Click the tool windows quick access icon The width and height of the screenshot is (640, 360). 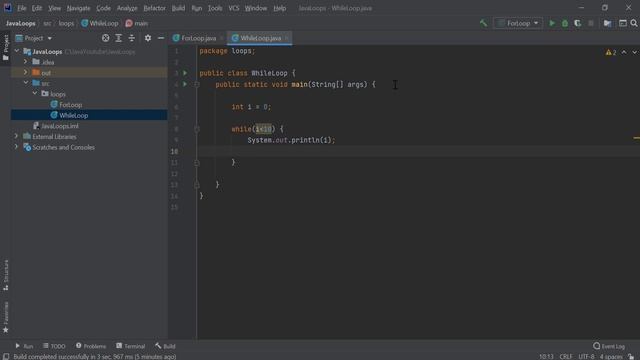pyautogui.click(x=6, y=356)
